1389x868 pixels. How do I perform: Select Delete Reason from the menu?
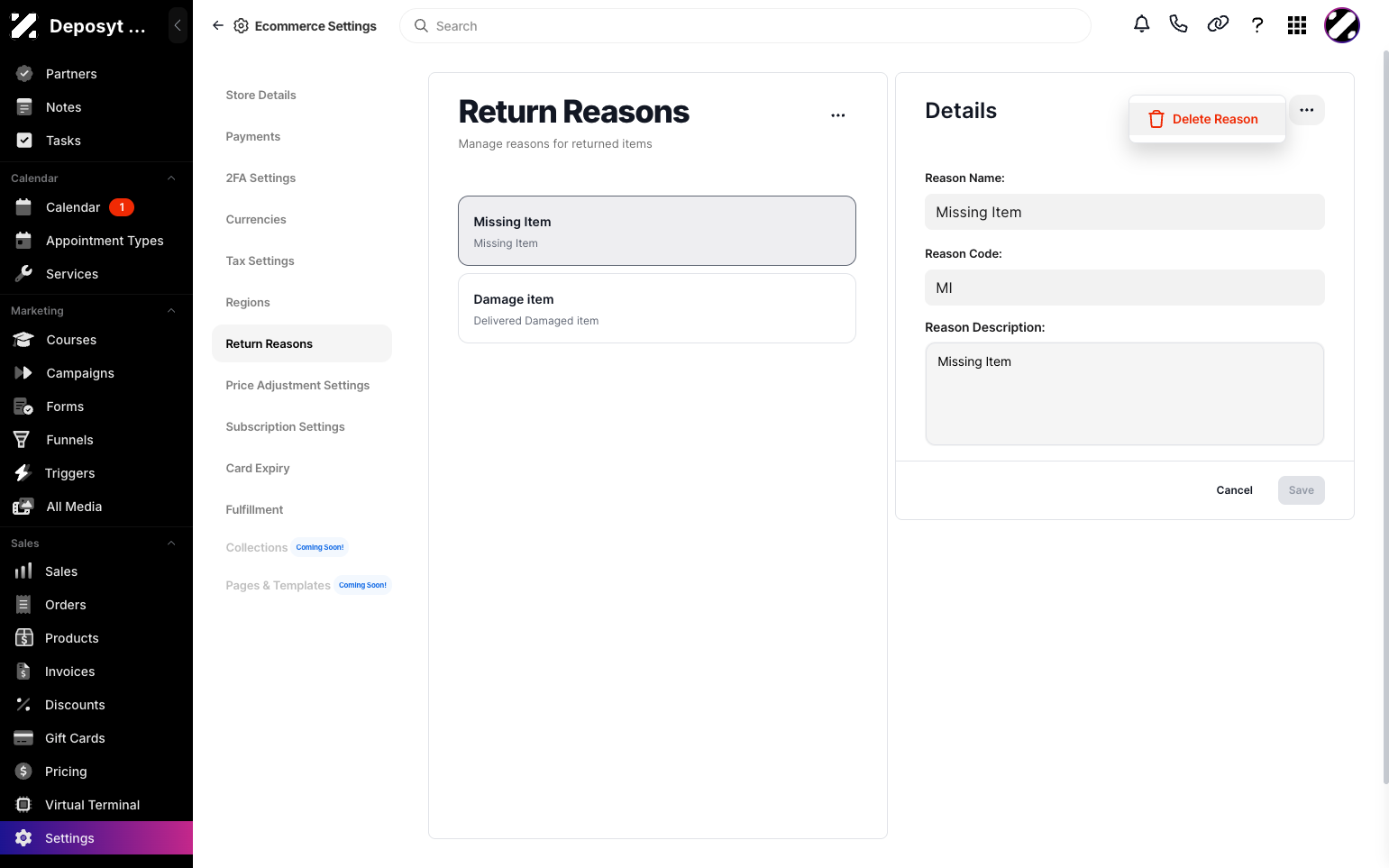coord(1207,119)
